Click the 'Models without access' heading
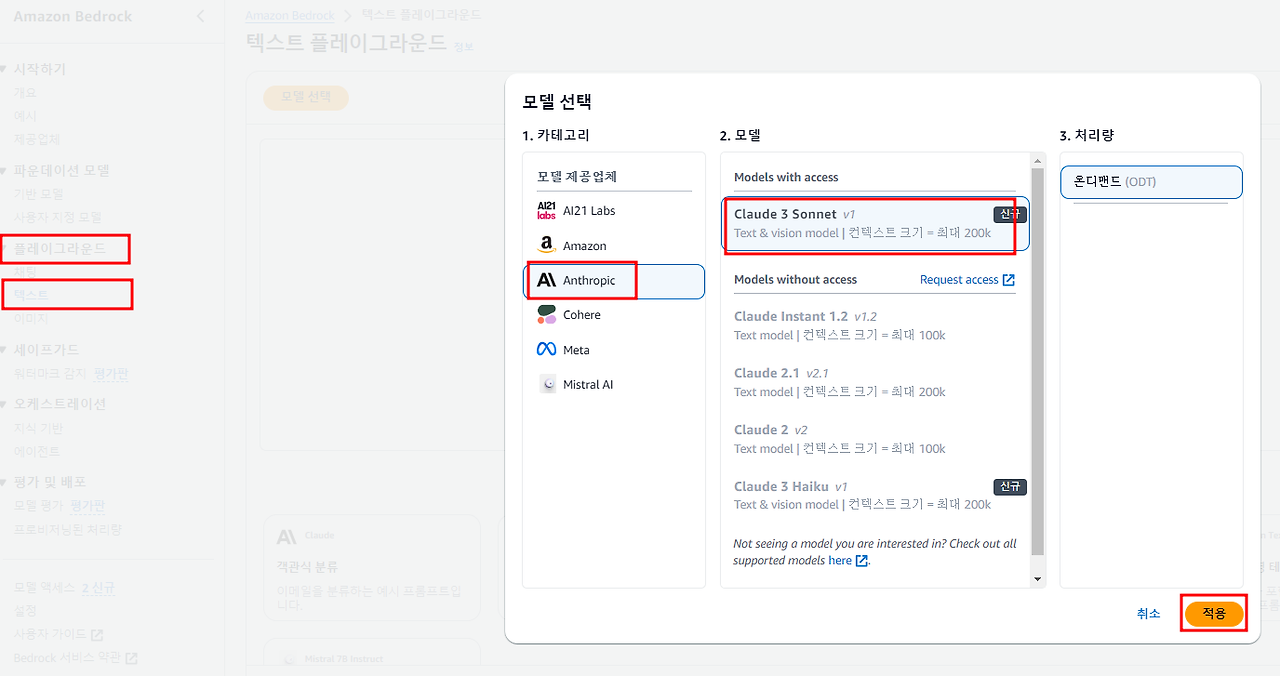Screen dimensions: 1280x676 coord(795,280)
